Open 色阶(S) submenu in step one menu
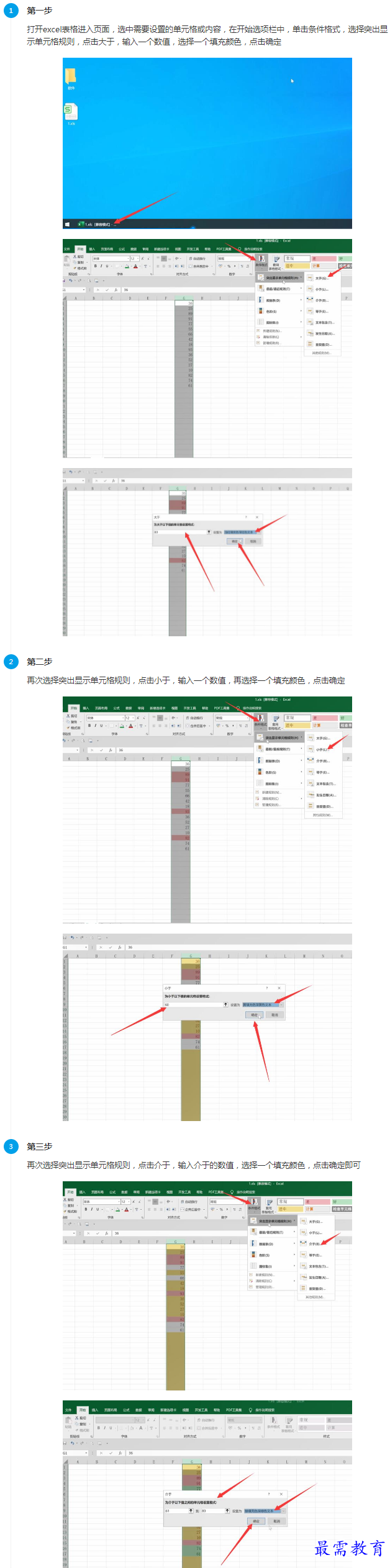Screen dimensions: 390x1568 coord(279,311)
